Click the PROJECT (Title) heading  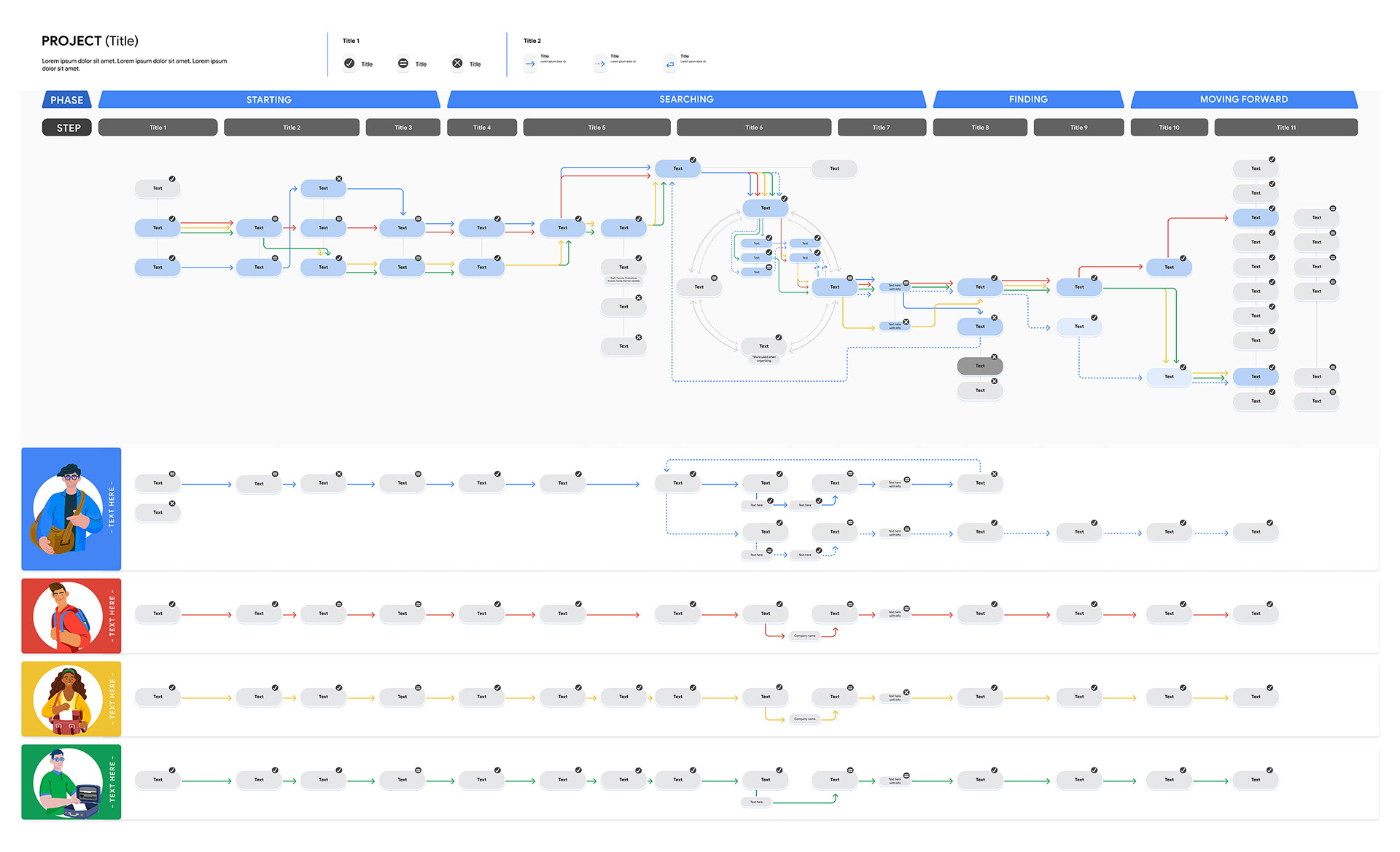[x=90, y=41]
